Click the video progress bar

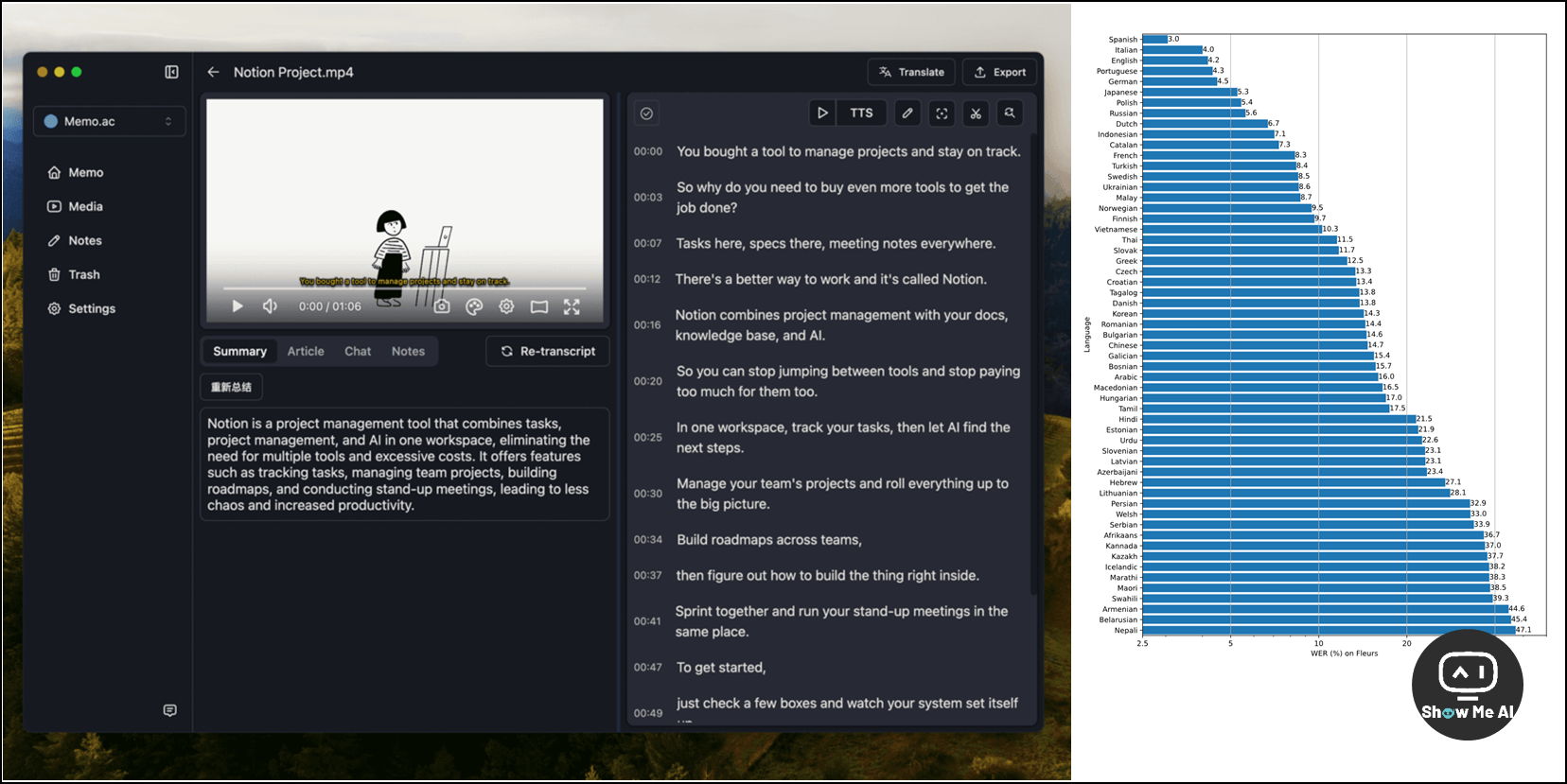pos(404,288)
